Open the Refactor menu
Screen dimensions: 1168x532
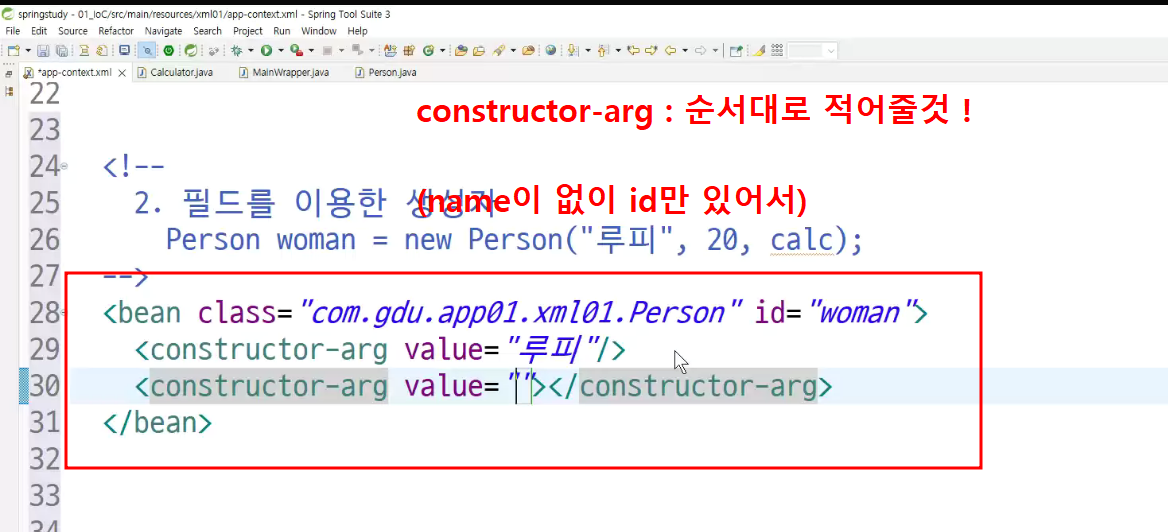tap(115, 31)
